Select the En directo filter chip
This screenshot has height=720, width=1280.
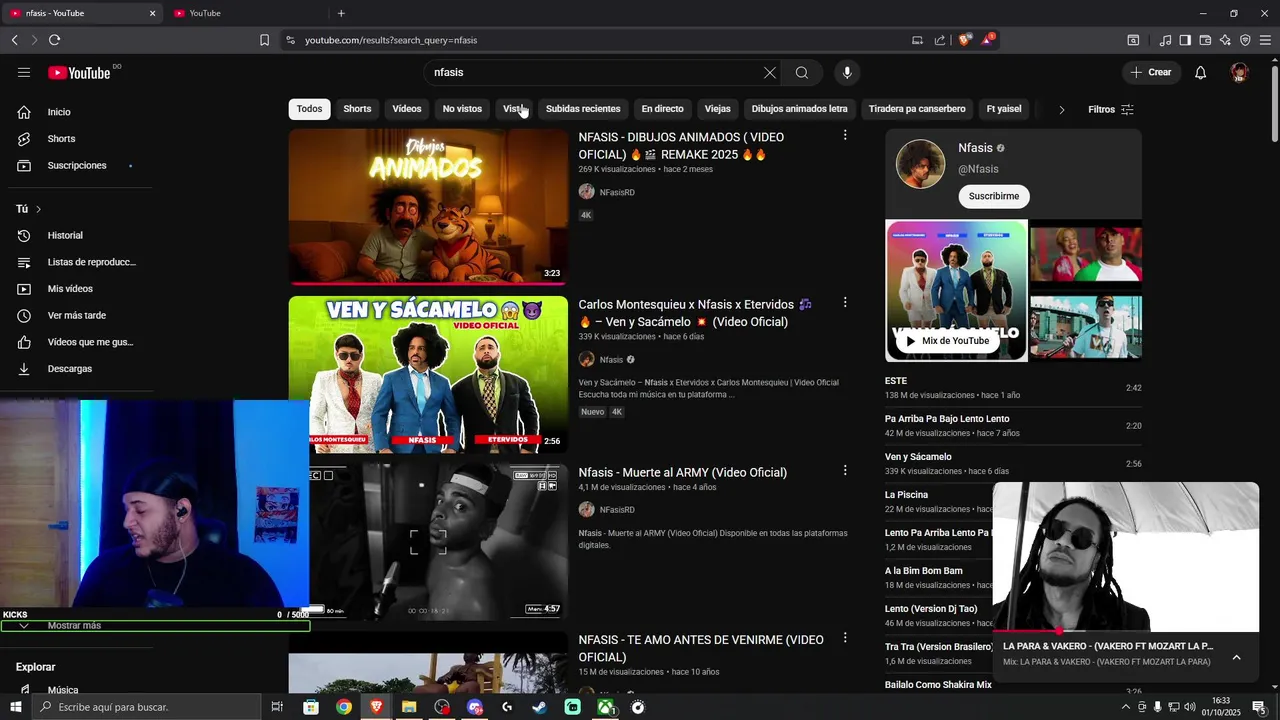click(662, 109)
